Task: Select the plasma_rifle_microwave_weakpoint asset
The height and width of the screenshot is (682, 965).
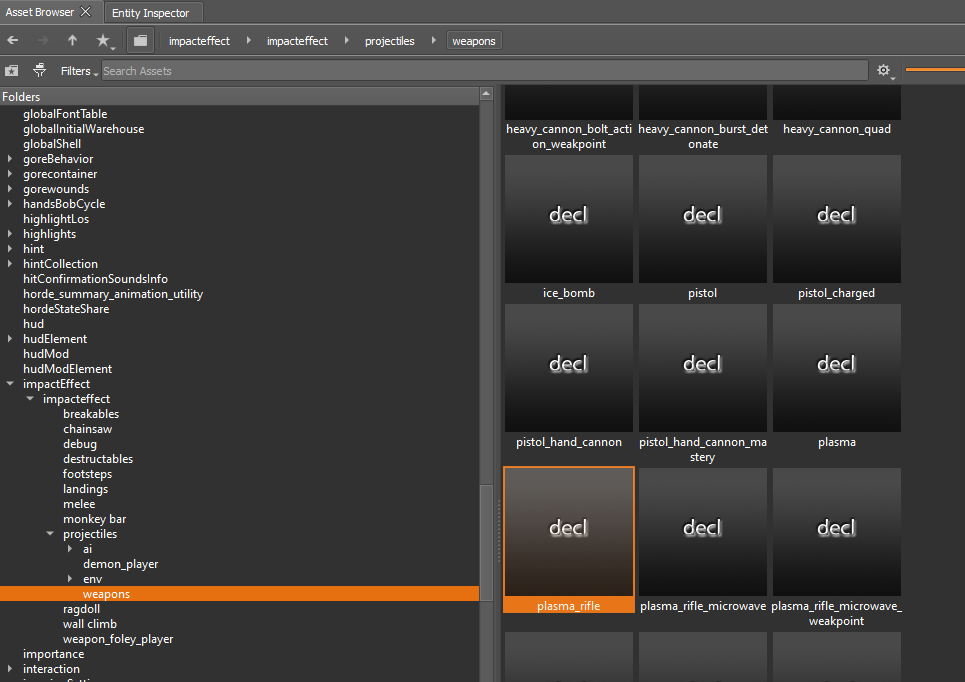Action: (837, 548)
